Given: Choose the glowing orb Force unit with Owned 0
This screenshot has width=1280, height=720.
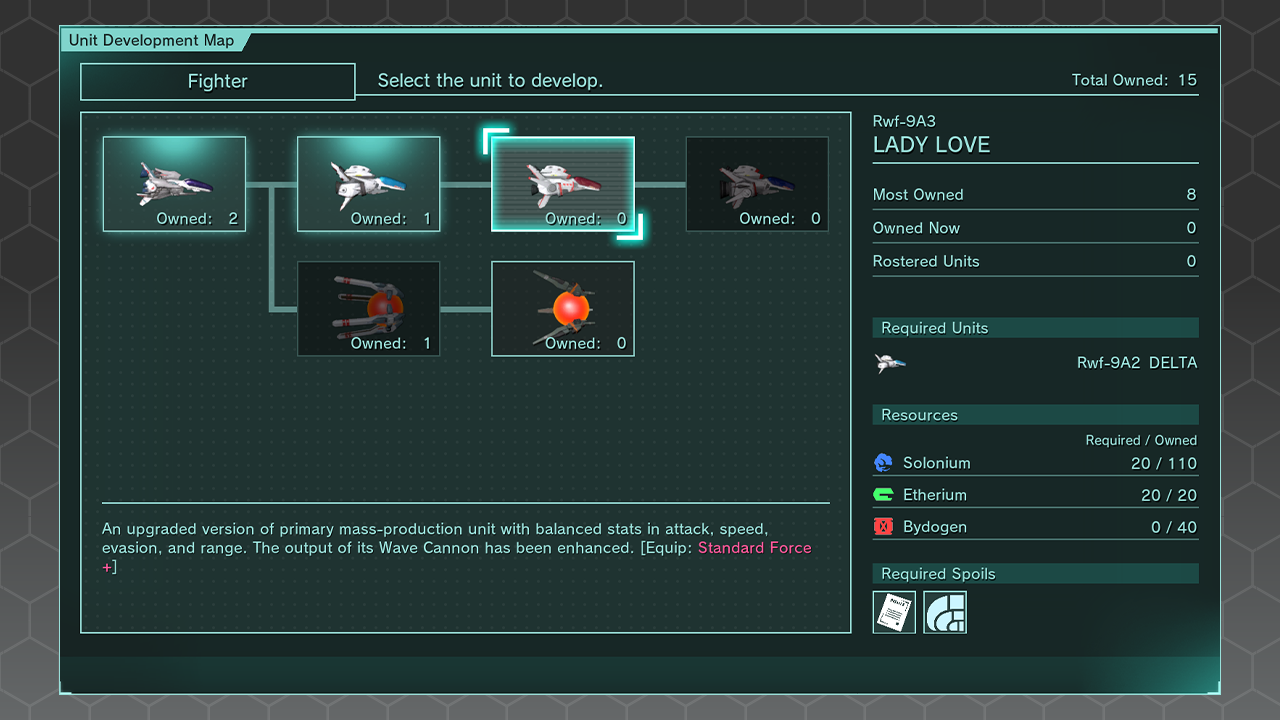Looking at the screenshot, I should 562,308.
